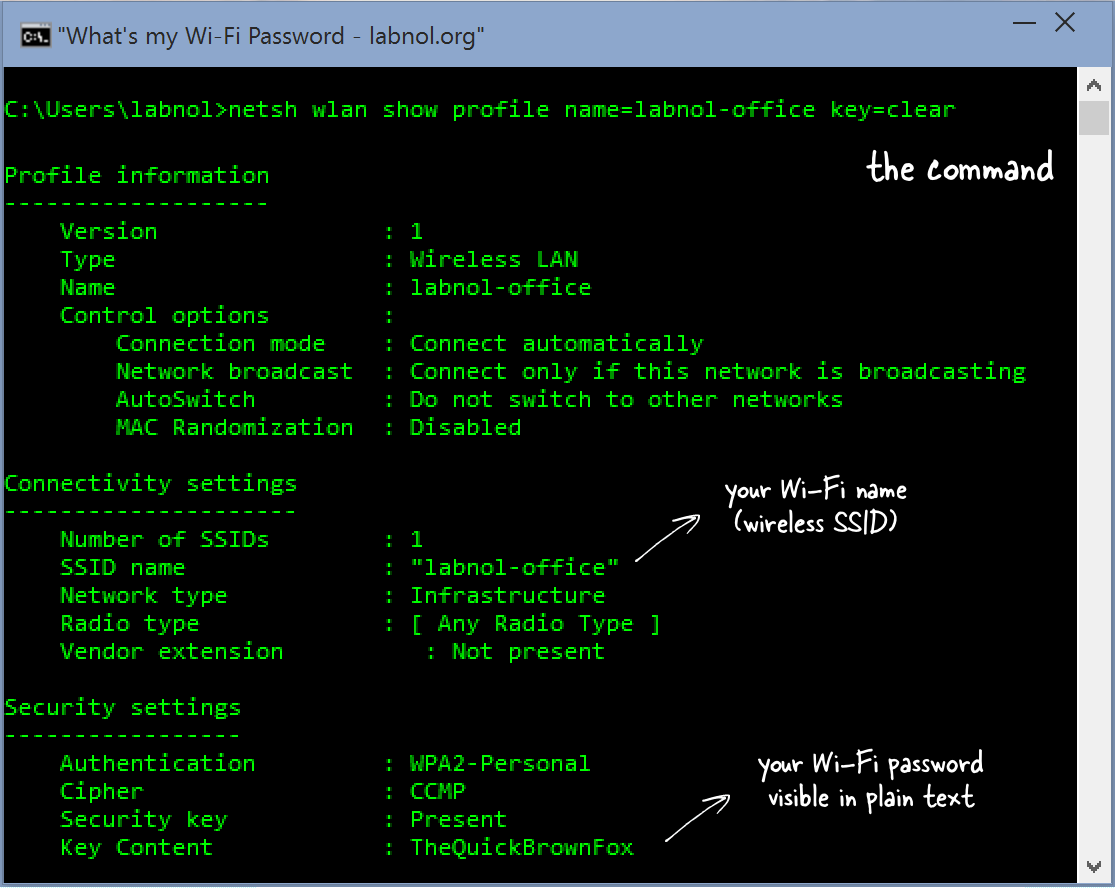Click the WPA2-Personal authentication value

click(500, 763)
